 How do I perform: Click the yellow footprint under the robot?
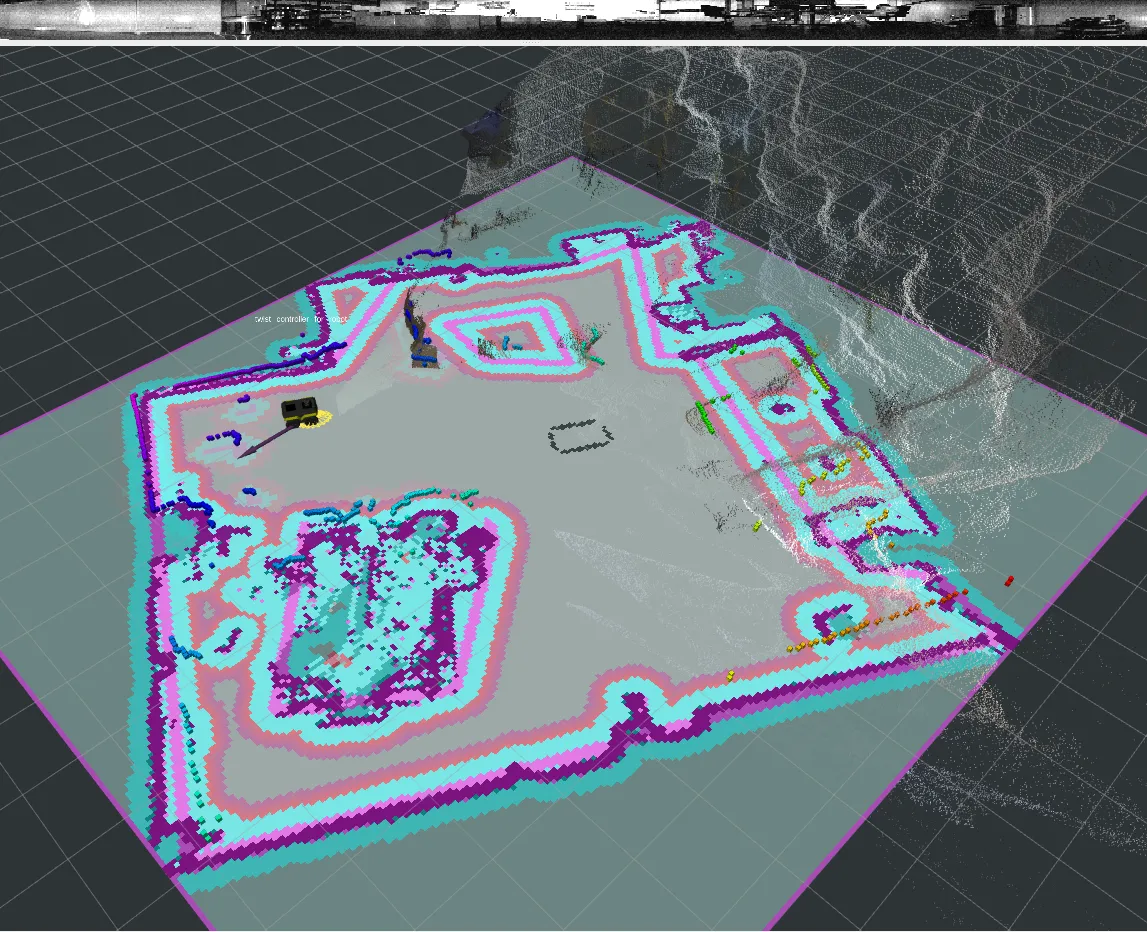317,423
